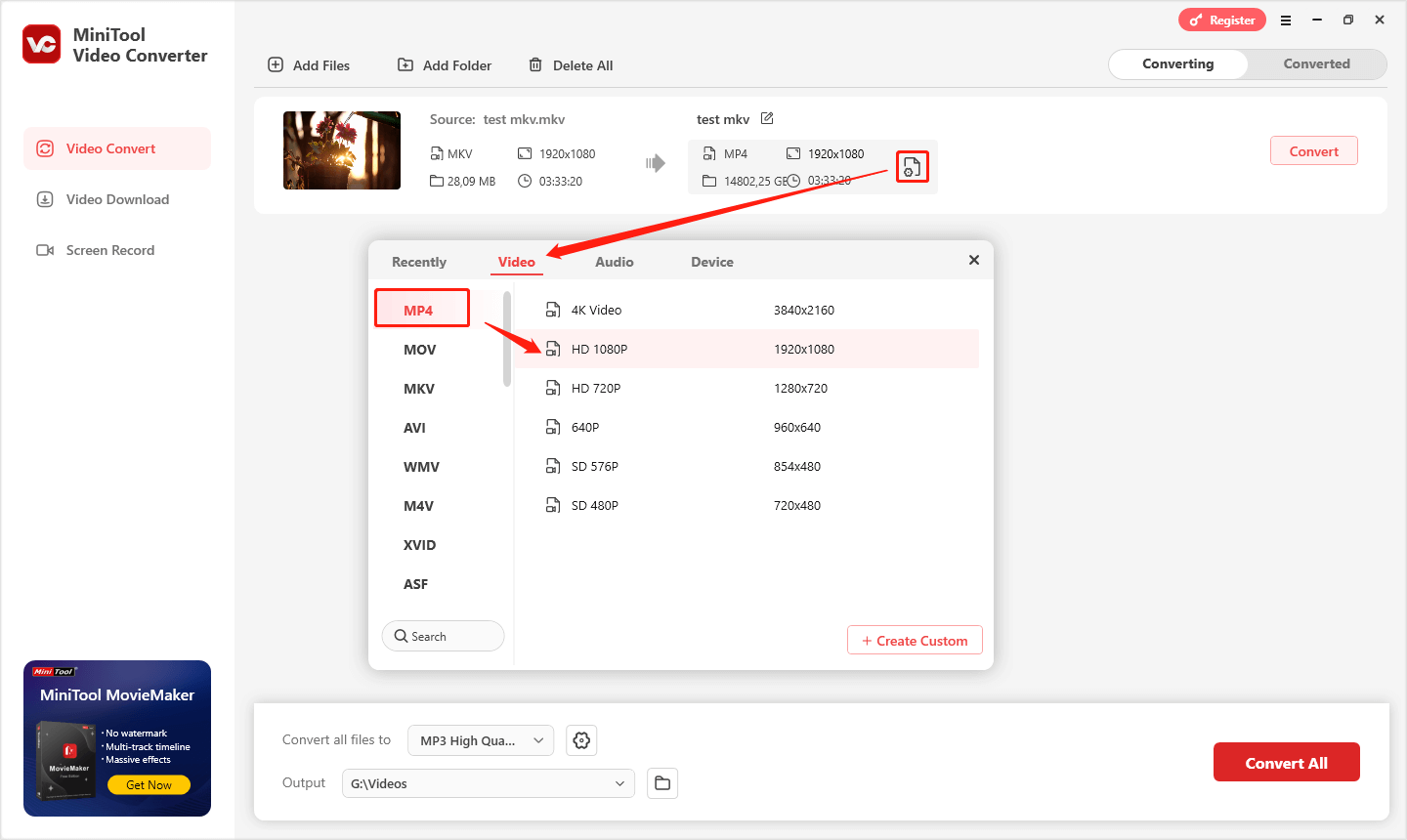Choose MKV in the format list
The height and width of the screenshot is (840, 1407).
419,389
